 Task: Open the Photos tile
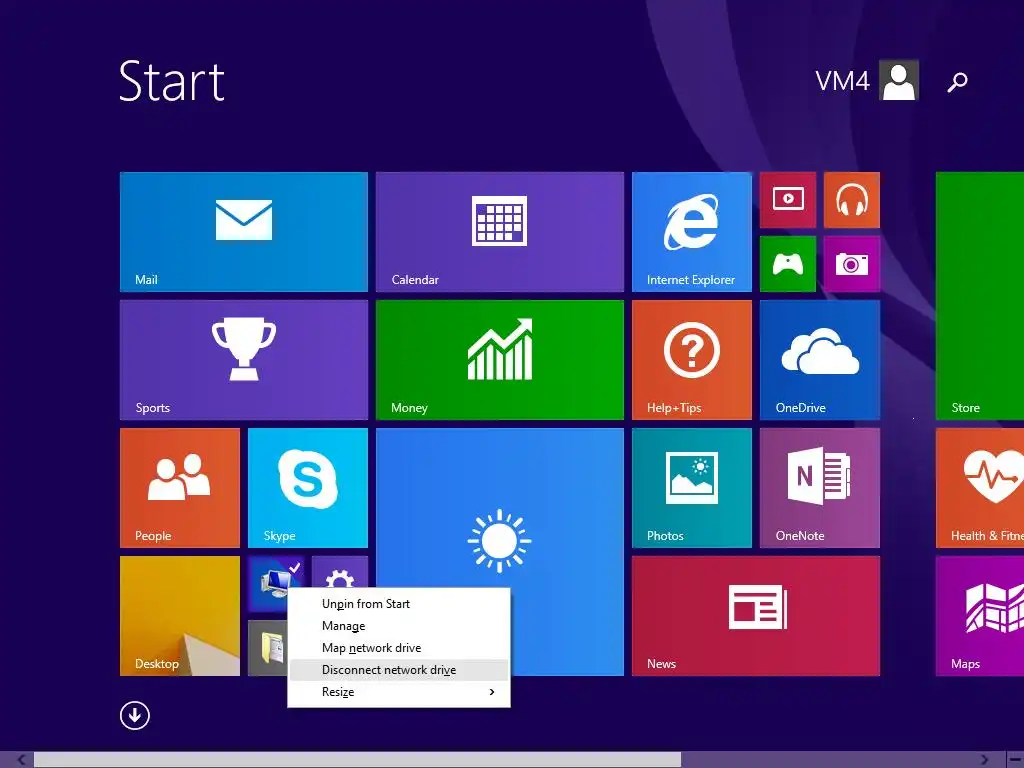tap(692, 488)
